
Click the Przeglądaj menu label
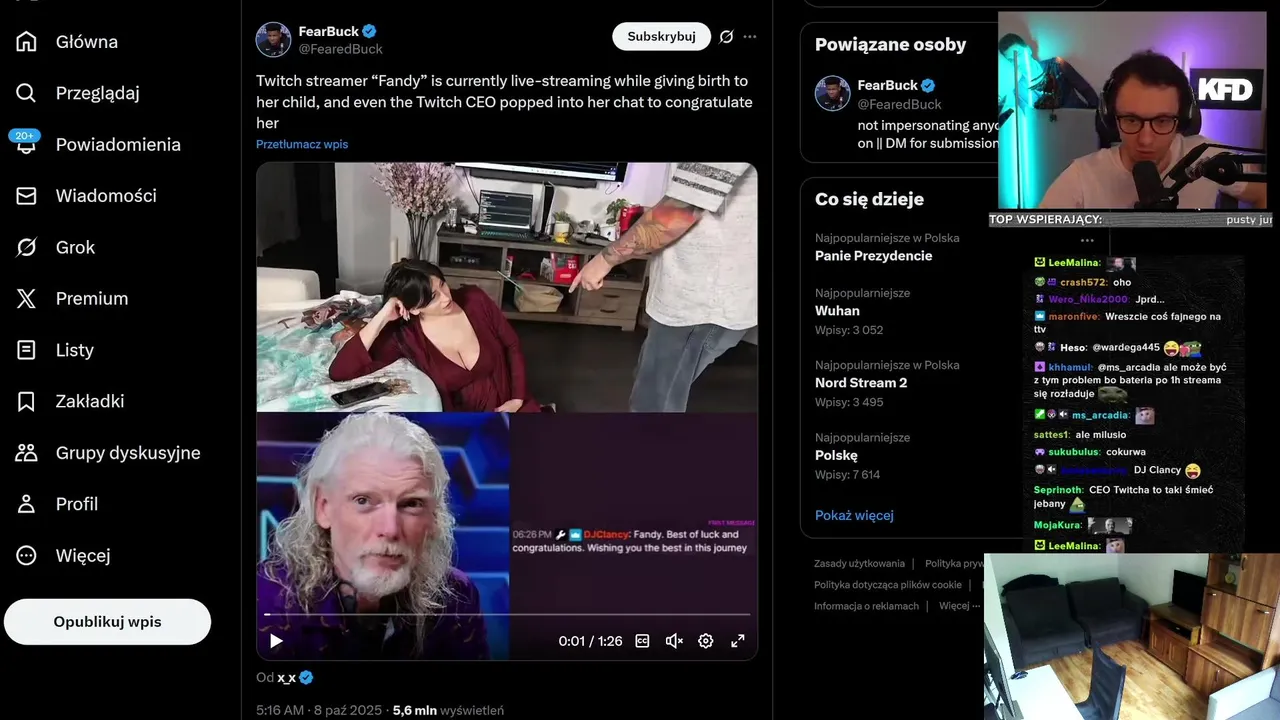pos(98,93)
